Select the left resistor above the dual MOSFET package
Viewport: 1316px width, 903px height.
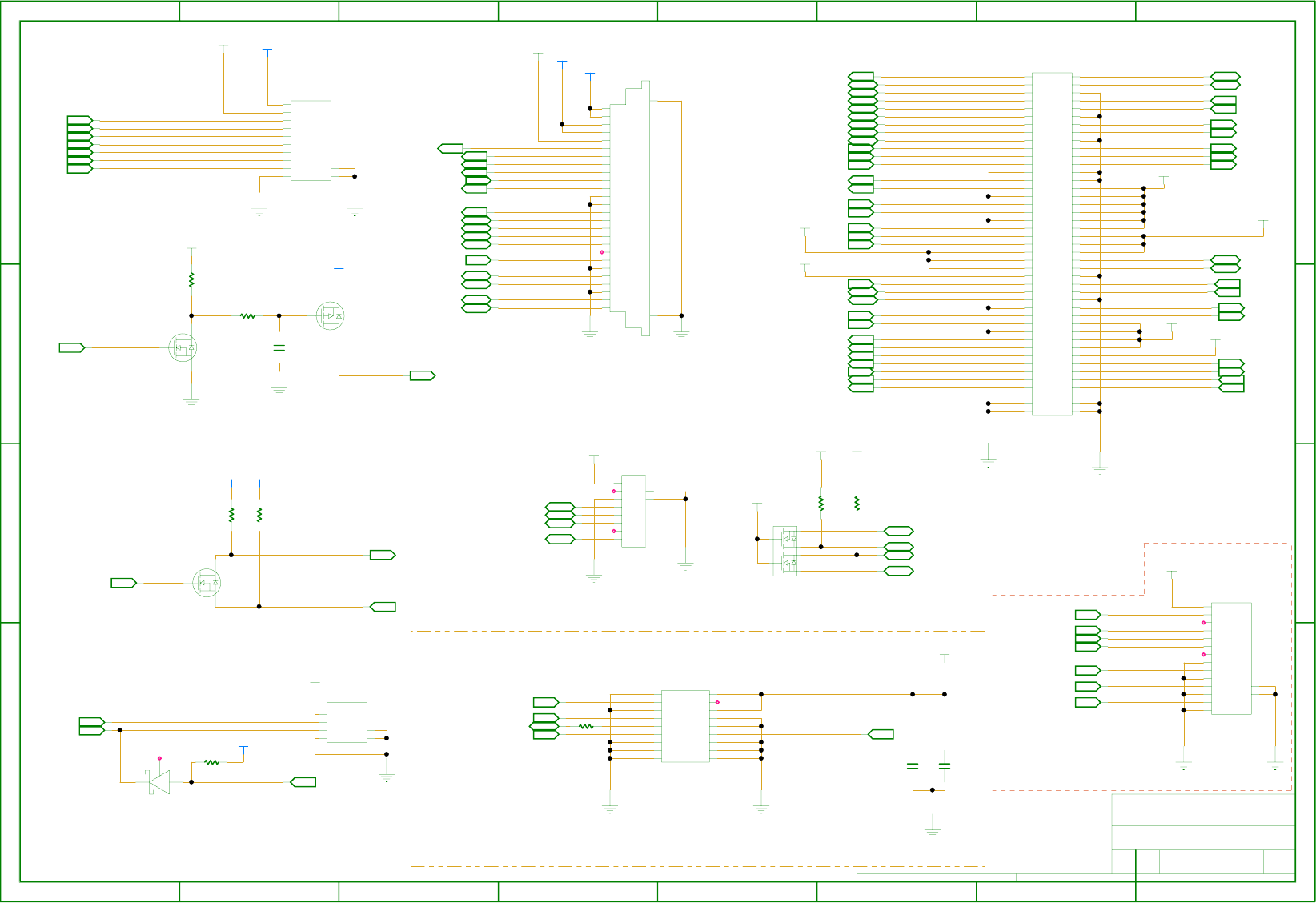(821, 503)
